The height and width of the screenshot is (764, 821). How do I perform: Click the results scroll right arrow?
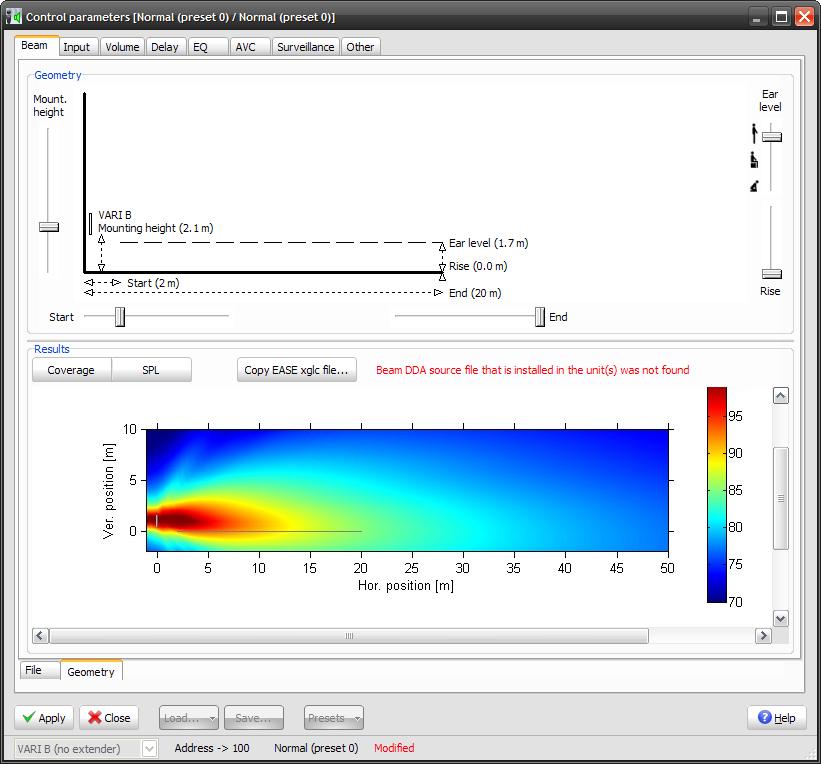[x=763, y=636]
